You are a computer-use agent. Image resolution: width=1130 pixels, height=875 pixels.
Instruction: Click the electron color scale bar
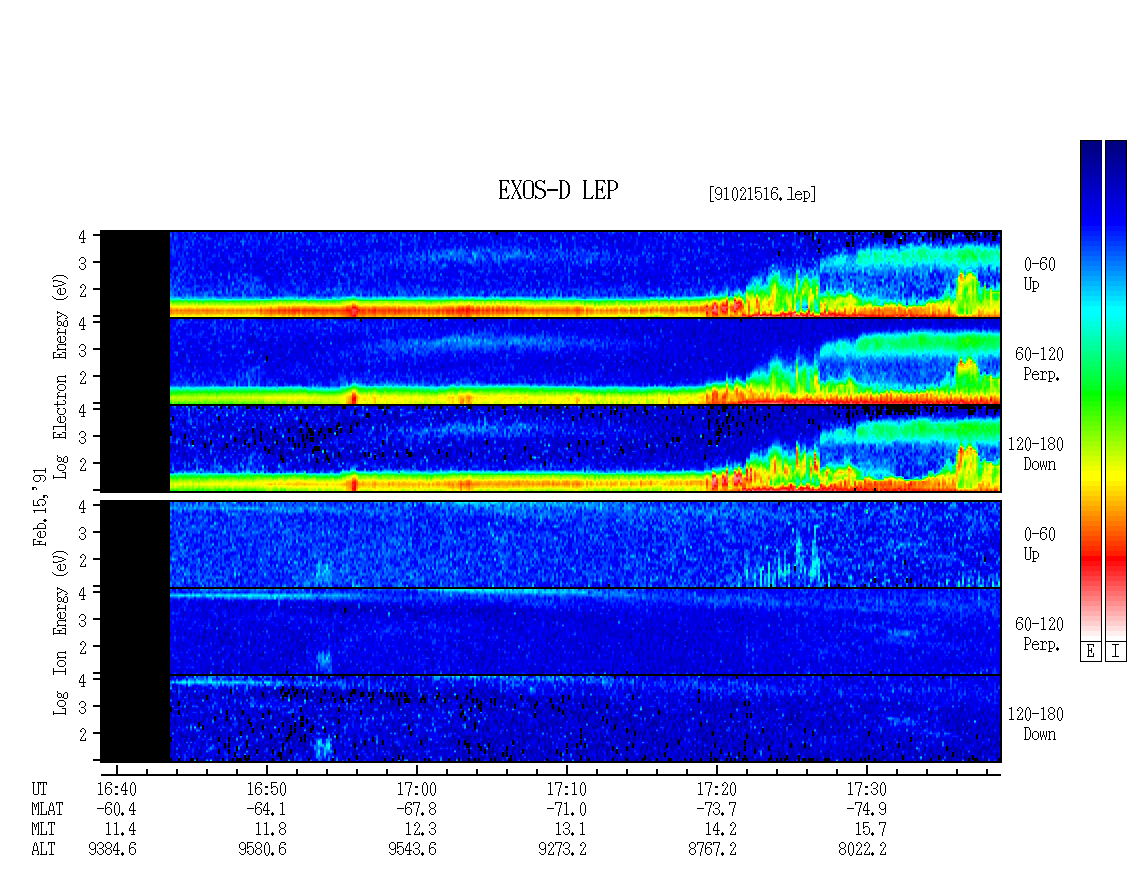[x=1090, y=390]
